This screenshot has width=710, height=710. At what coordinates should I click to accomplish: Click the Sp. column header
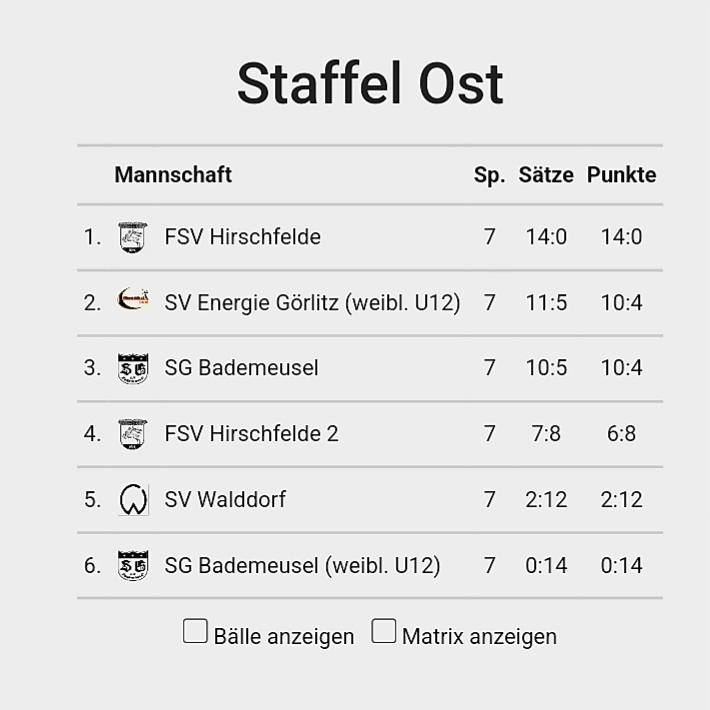pyautogui.click(x=489, y=175)
